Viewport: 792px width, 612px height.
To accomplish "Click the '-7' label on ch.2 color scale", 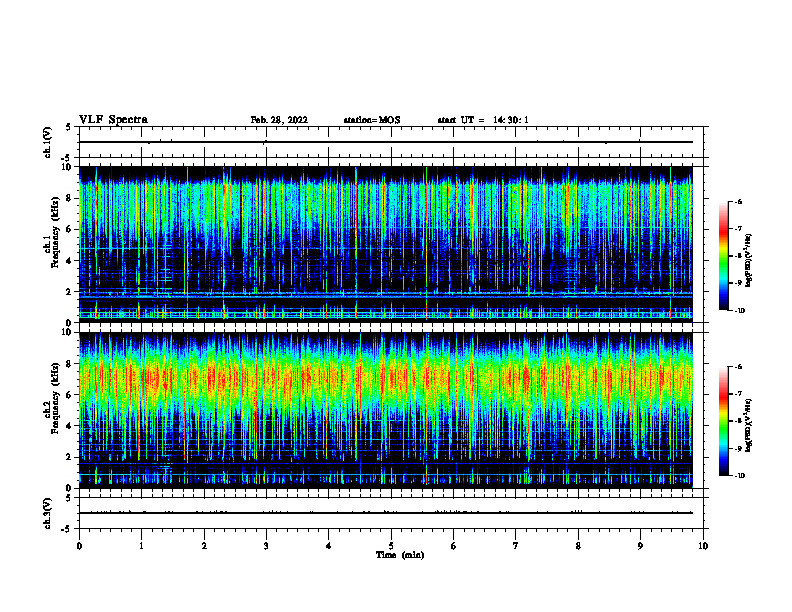I will tap(739, 394).
